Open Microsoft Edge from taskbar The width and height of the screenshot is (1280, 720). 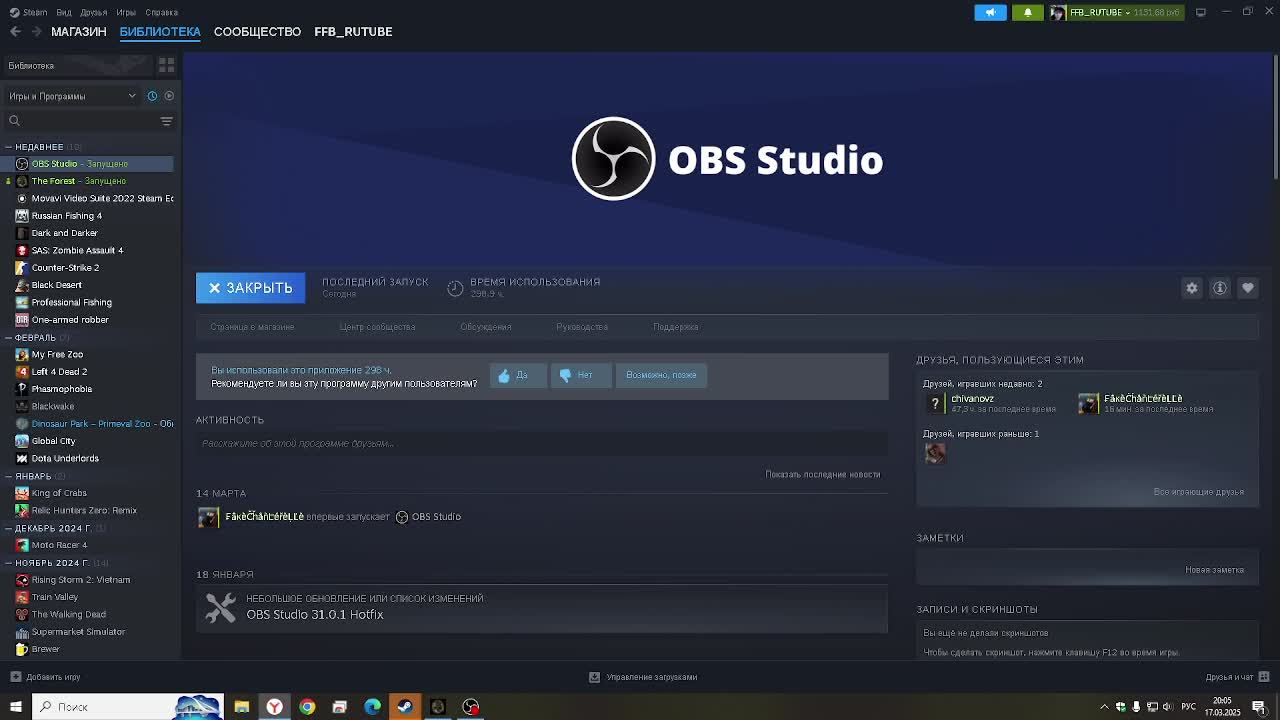372,707
